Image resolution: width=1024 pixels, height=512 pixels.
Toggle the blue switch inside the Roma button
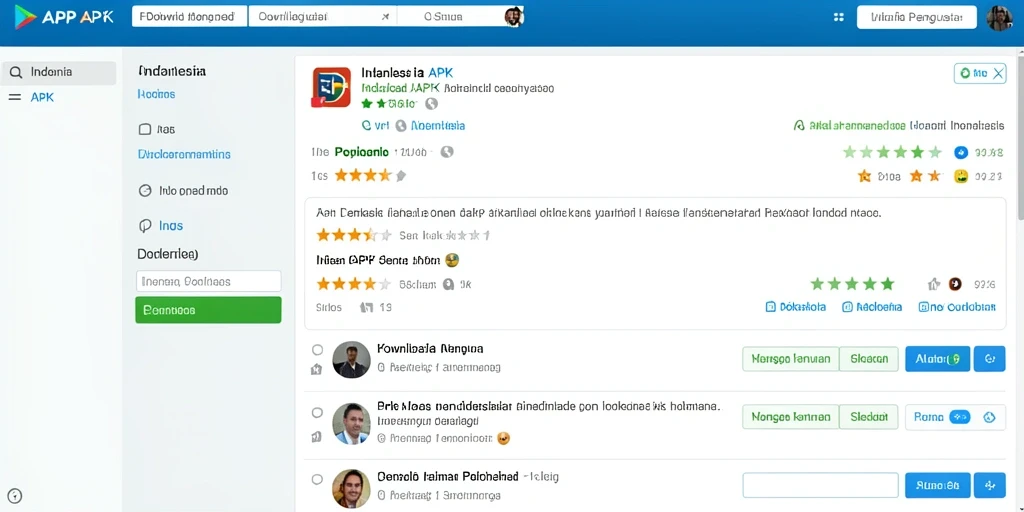click(x=959, y=417)
